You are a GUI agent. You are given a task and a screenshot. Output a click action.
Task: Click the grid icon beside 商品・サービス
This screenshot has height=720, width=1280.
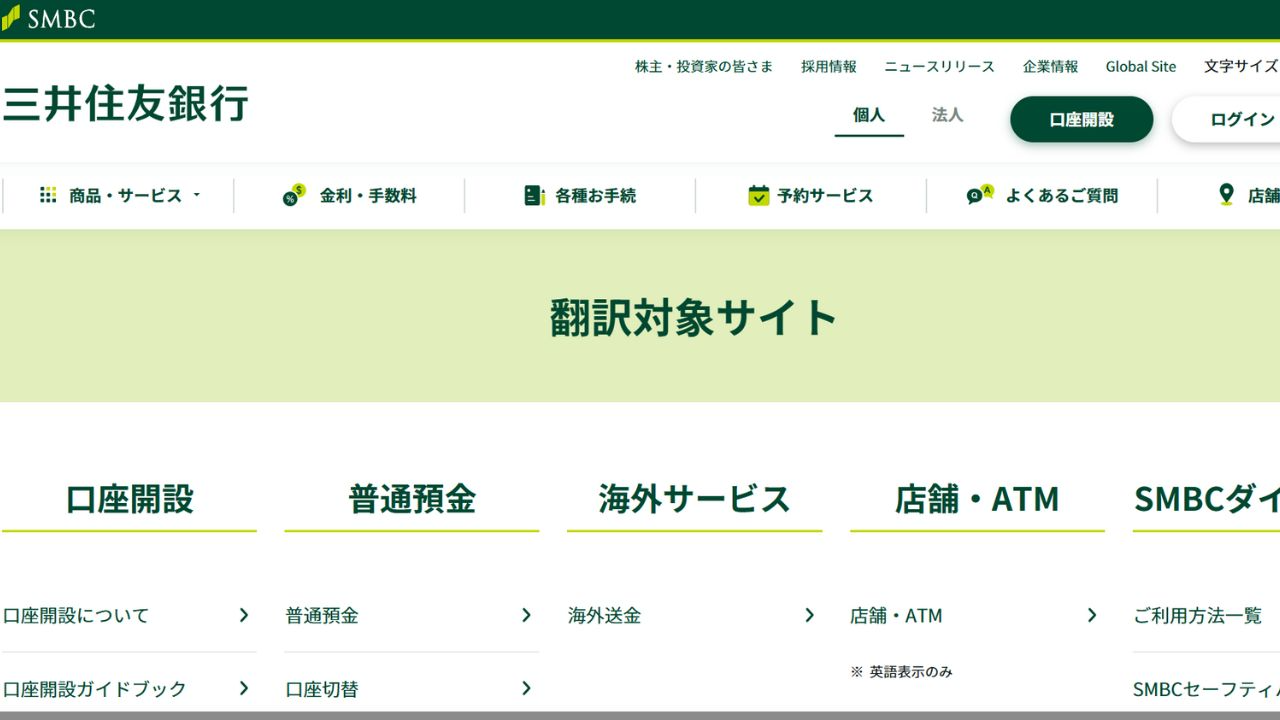(48, 195)
